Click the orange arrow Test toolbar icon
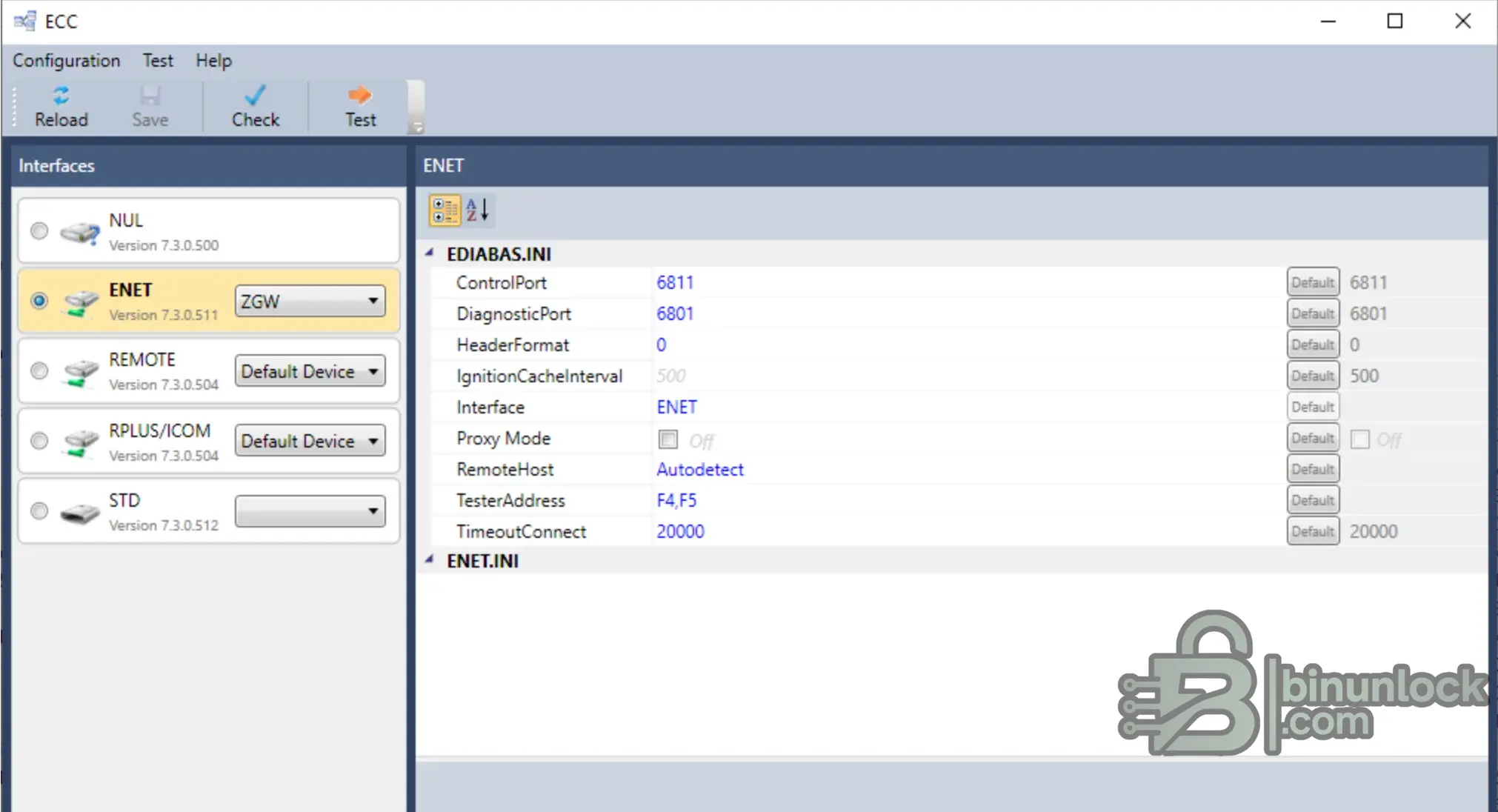Viewport: 1498px width, 812px height. [x=360, y=96]
